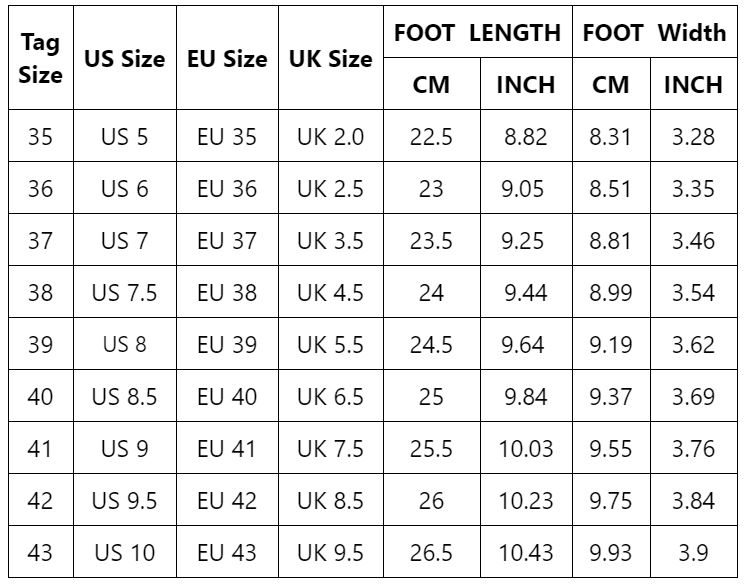Click the FOOT Width header cell
Screen dimensions: 749x585
[654, 33]
